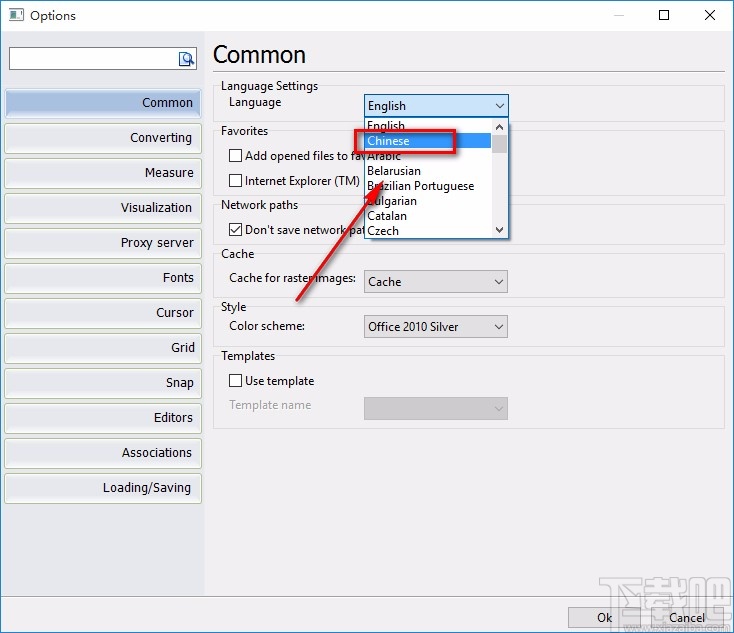
Task: Collapse the Language dropdown showing English
Action: coord(436,106)
